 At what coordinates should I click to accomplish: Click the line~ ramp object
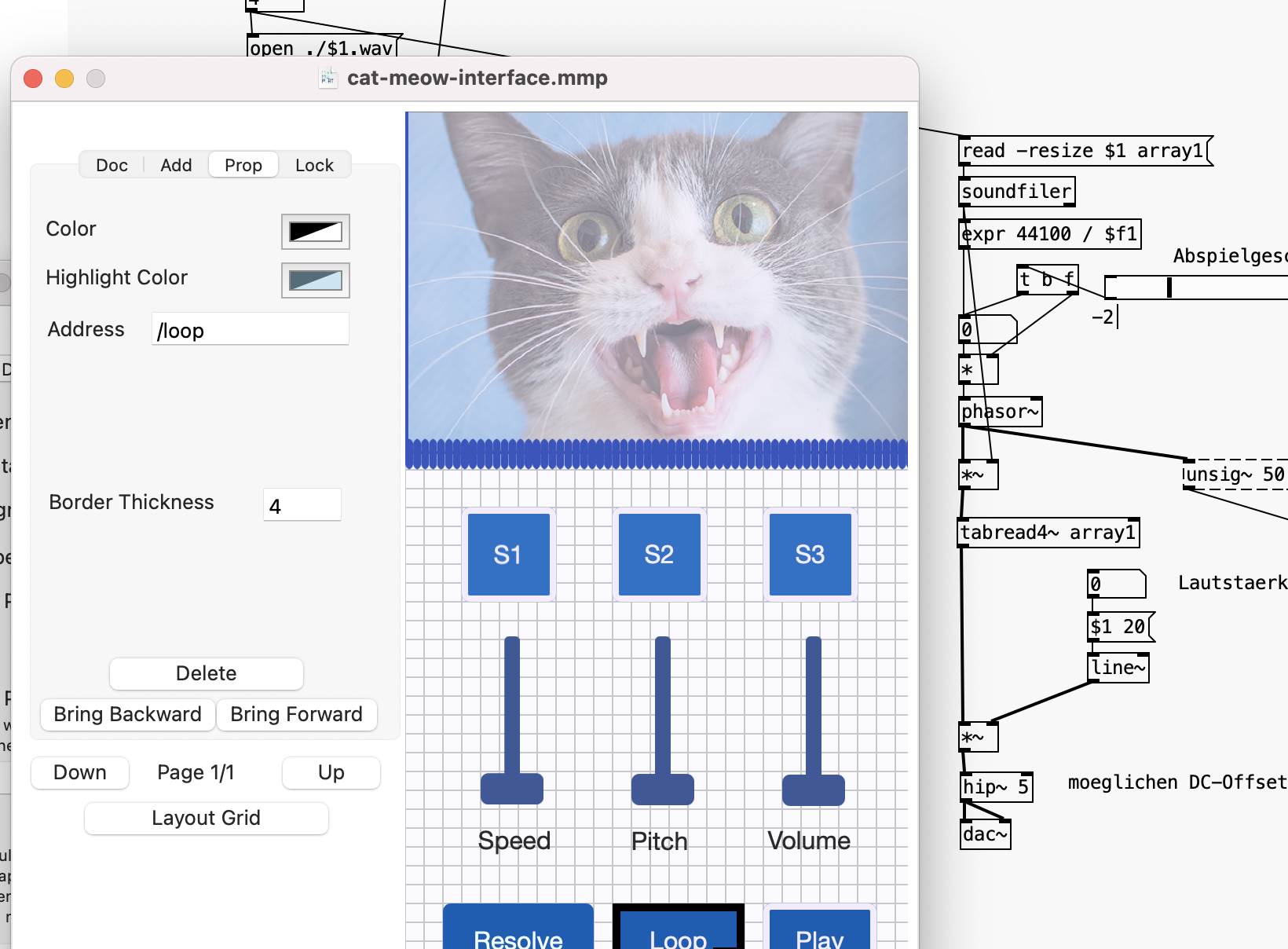1117,667
